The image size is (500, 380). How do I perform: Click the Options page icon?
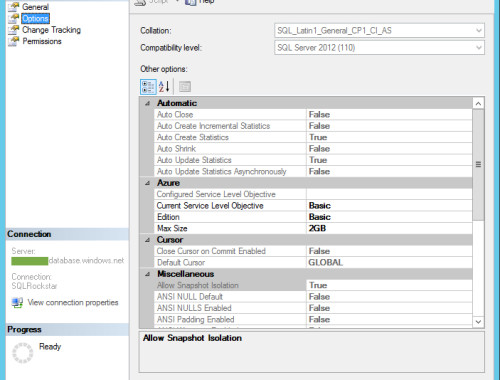coord(14,18)
